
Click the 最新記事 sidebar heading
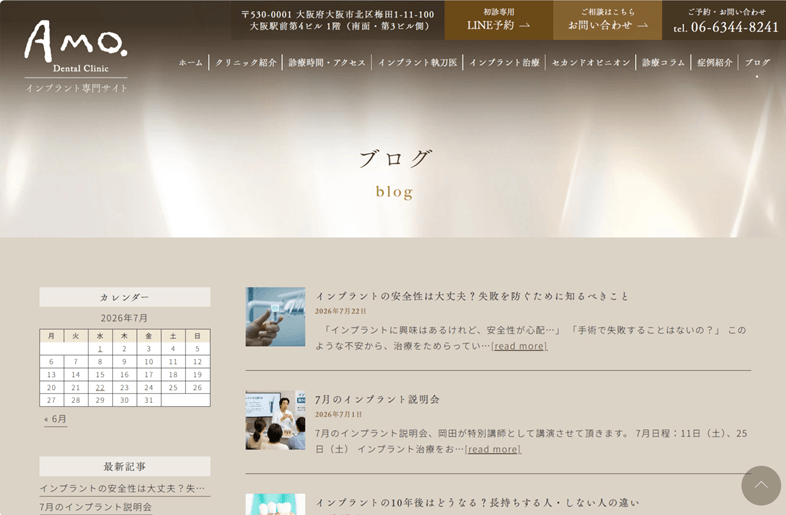125,467
